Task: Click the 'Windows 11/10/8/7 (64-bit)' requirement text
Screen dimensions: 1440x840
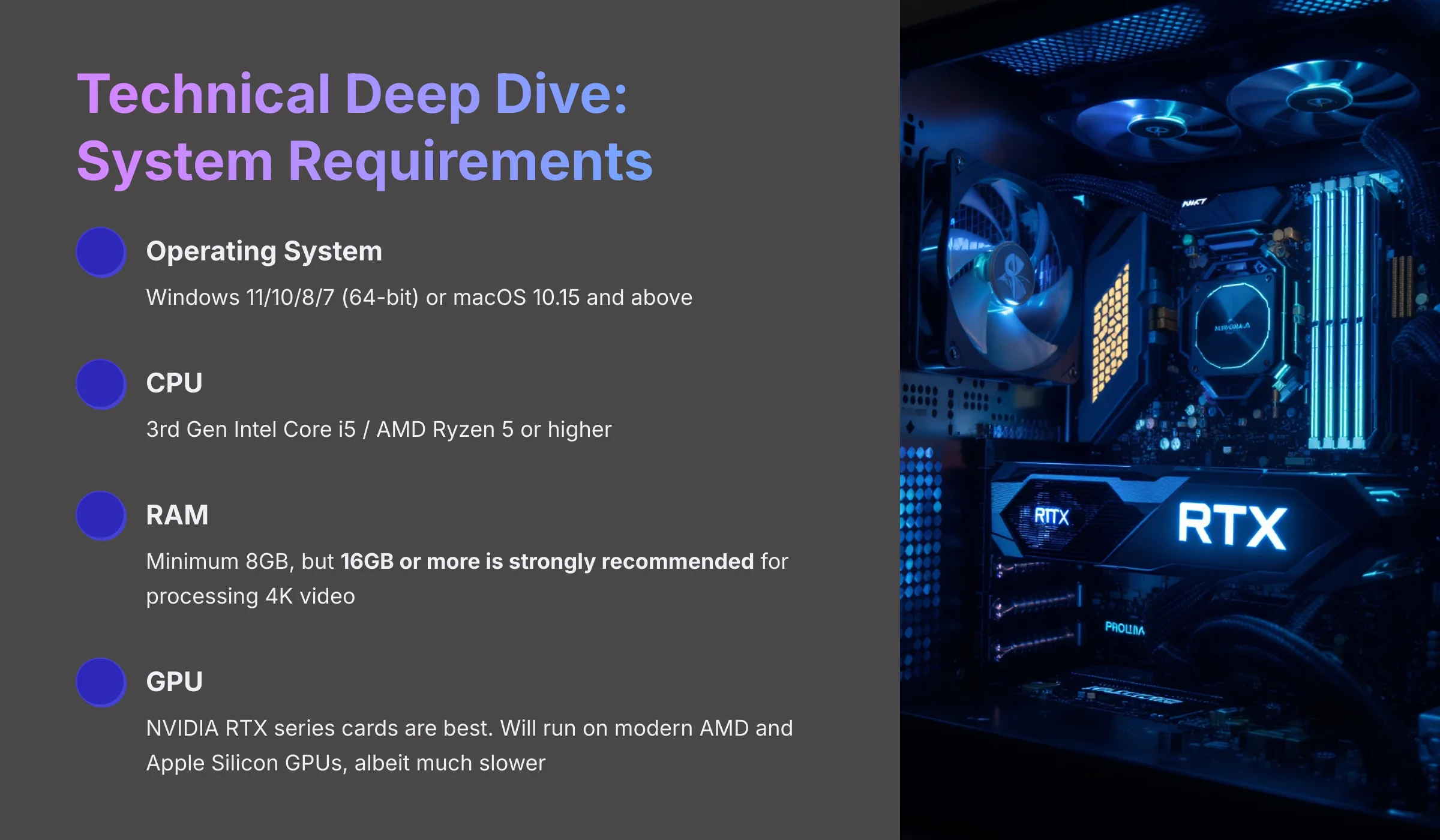Action: coord(282,298)
